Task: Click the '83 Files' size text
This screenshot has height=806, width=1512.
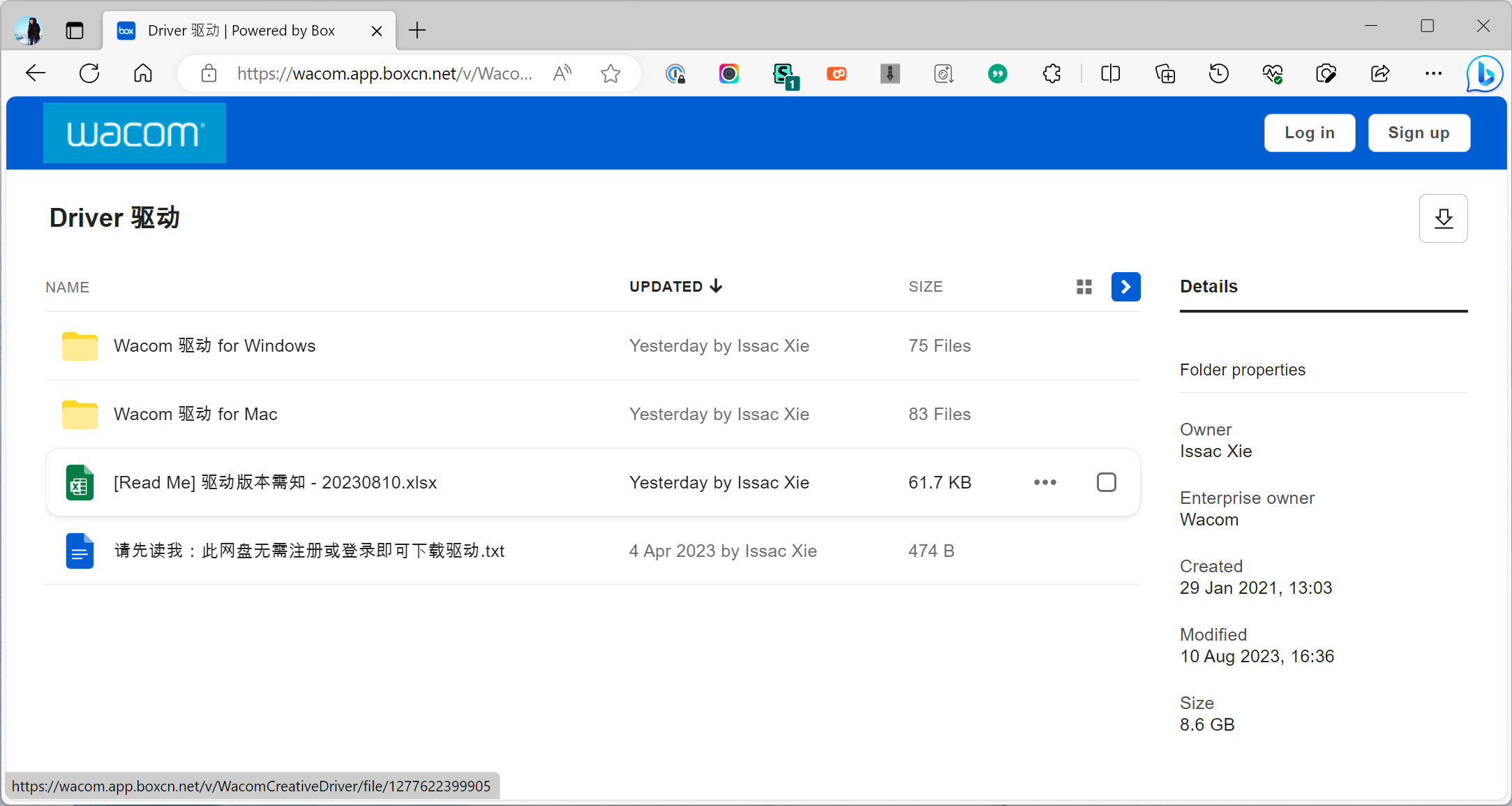Action: 939,414
